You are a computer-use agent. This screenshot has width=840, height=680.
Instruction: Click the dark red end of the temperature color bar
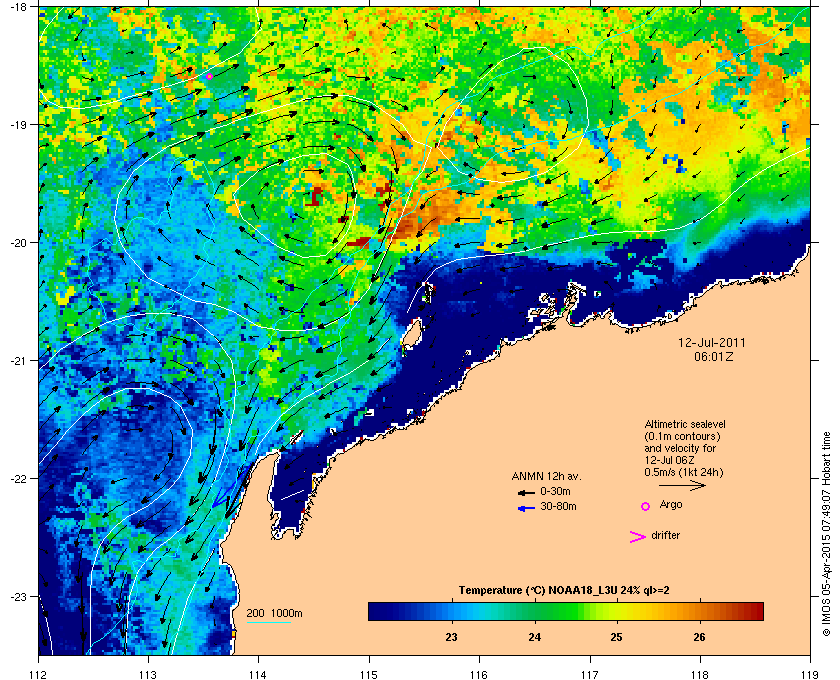tap(756, 611)
